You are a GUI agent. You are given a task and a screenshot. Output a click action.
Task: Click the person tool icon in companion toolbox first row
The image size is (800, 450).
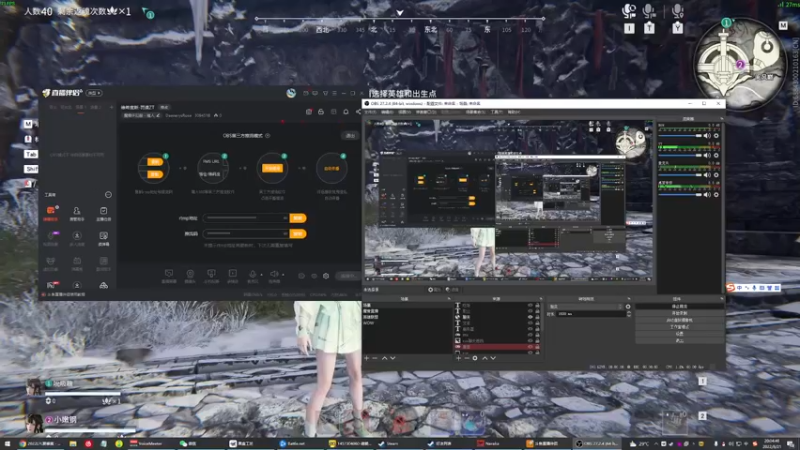pos(77,211)
